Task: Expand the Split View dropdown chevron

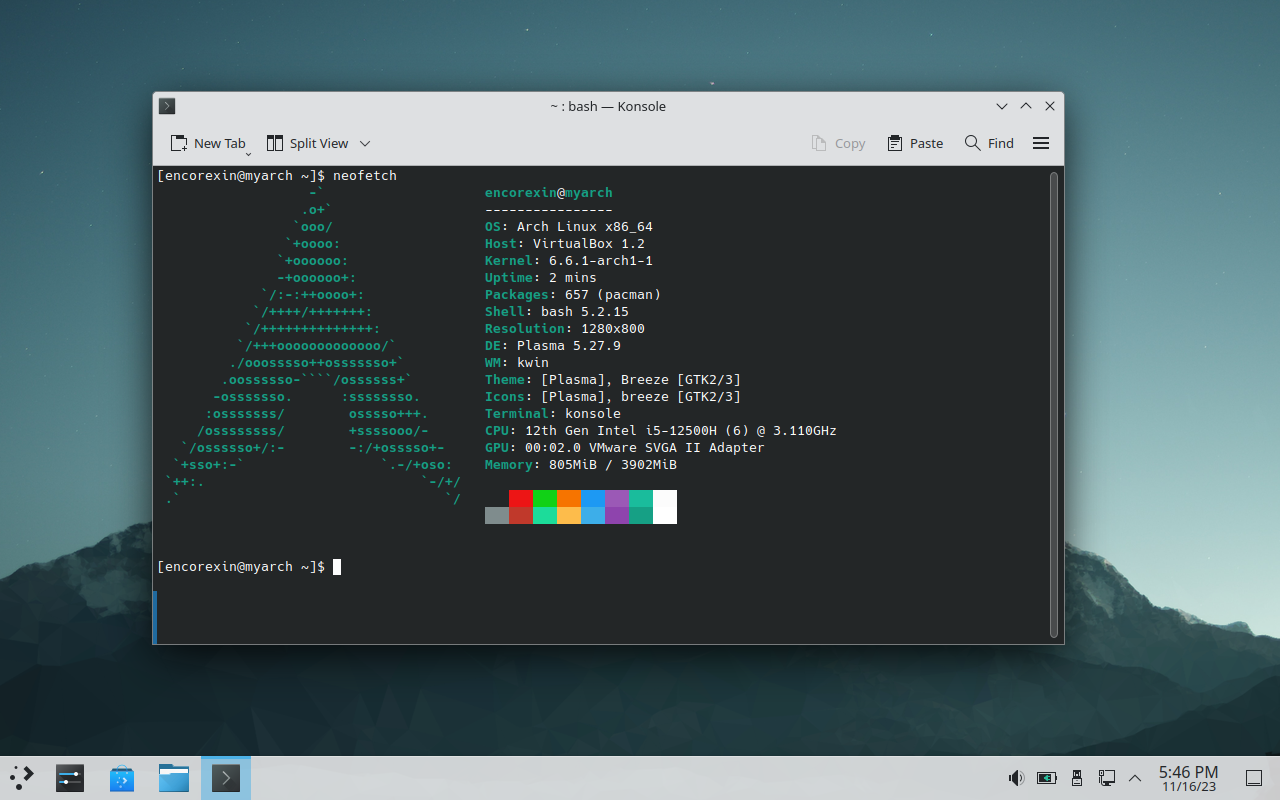Action: (x=365, y=143)
